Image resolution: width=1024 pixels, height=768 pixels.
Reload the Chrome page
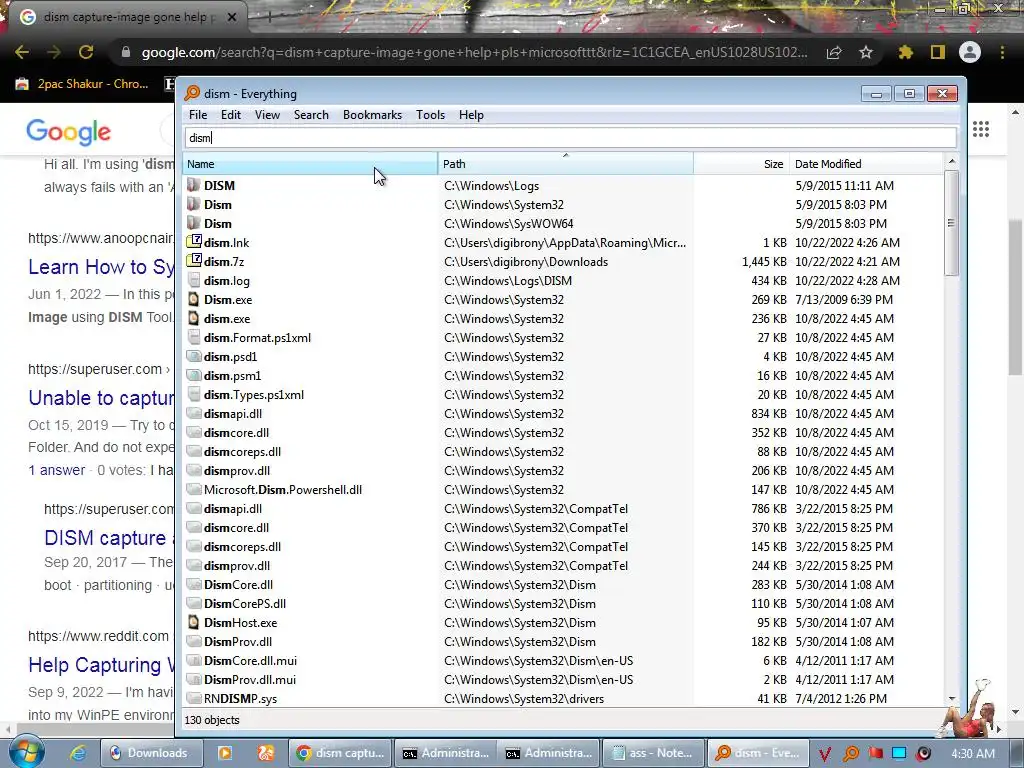(x=86, y=52)
